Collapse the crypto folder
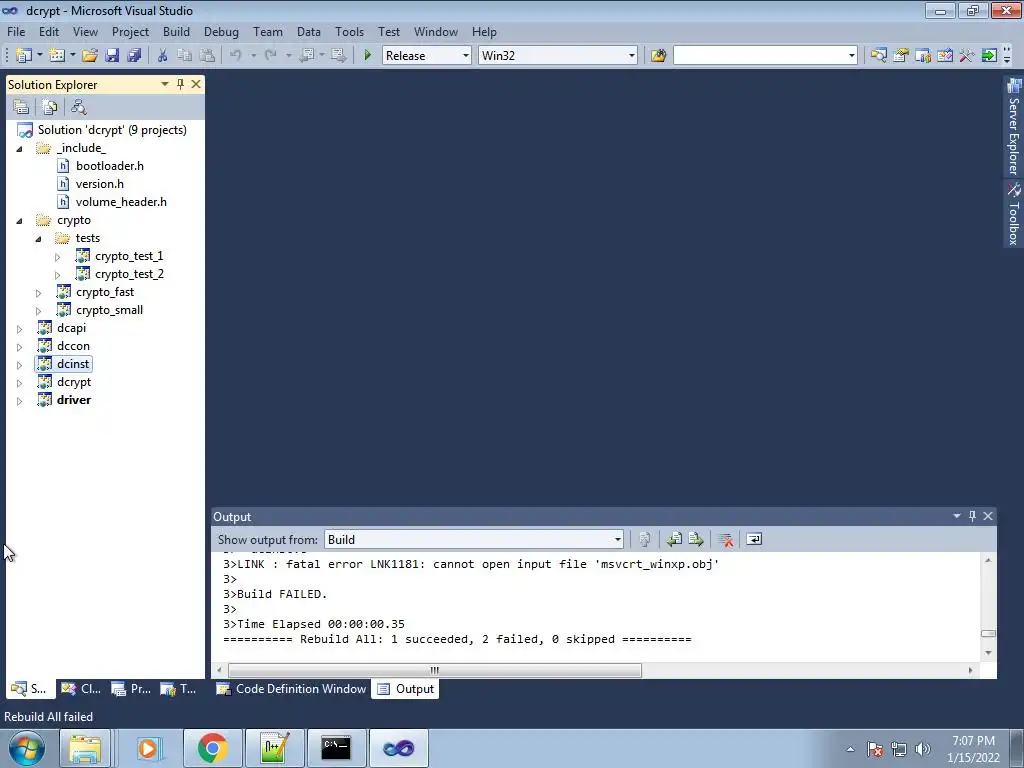Image resolution: width=1024 pixels, height=768 pixels. point(20,221)
